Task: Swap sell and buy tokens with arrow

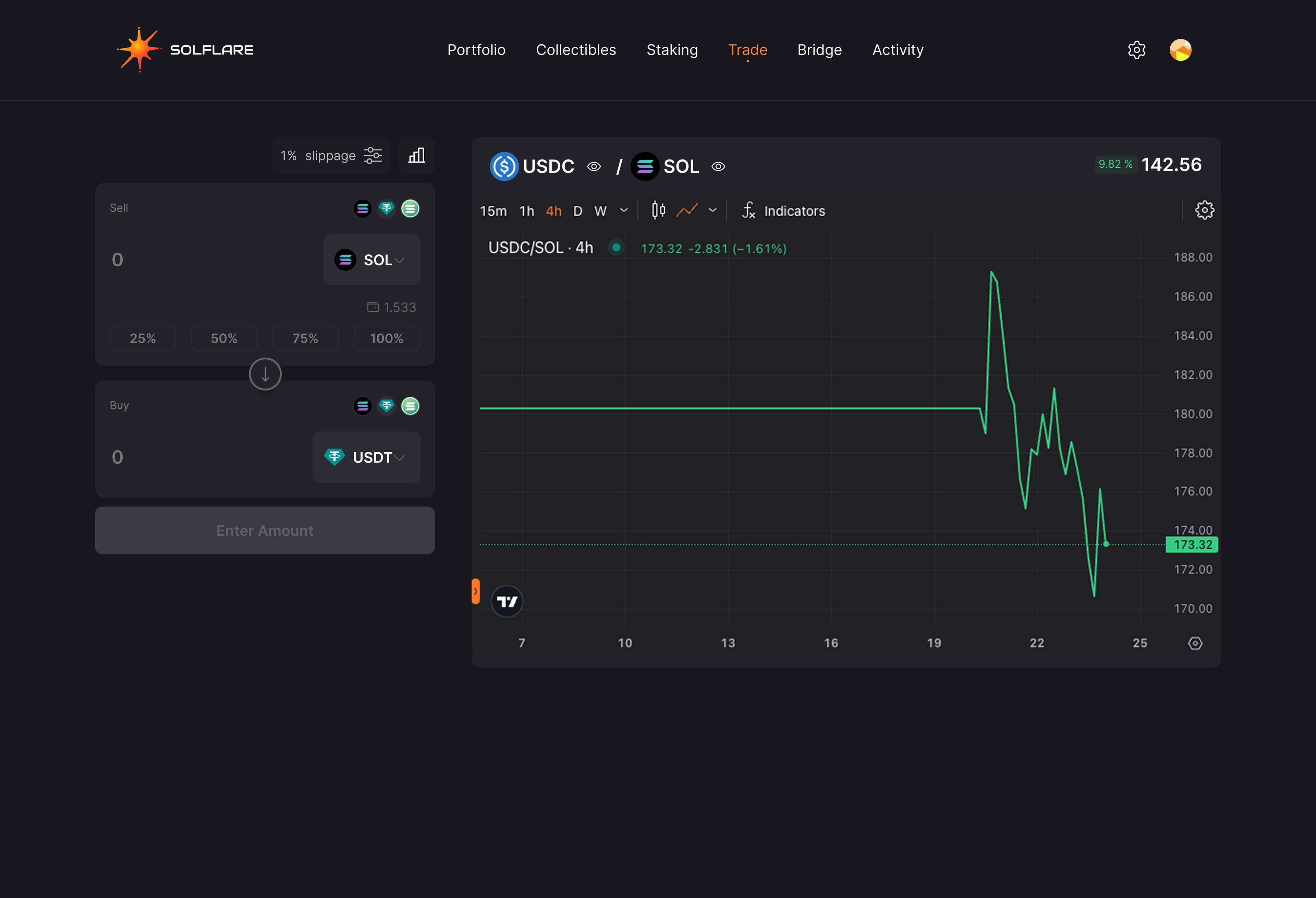Action: click(x=265, y=374)
